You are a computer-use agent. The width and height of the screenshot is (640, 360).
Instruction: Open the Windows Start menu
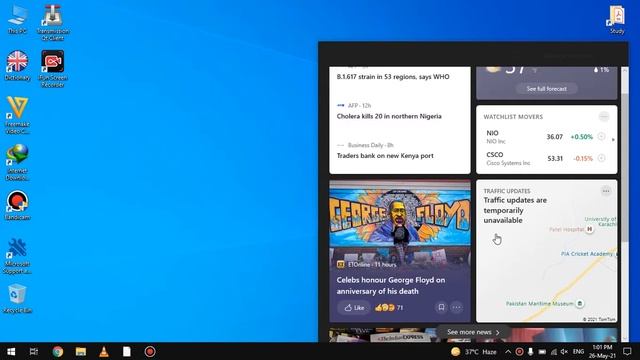[x=11, y=351]
